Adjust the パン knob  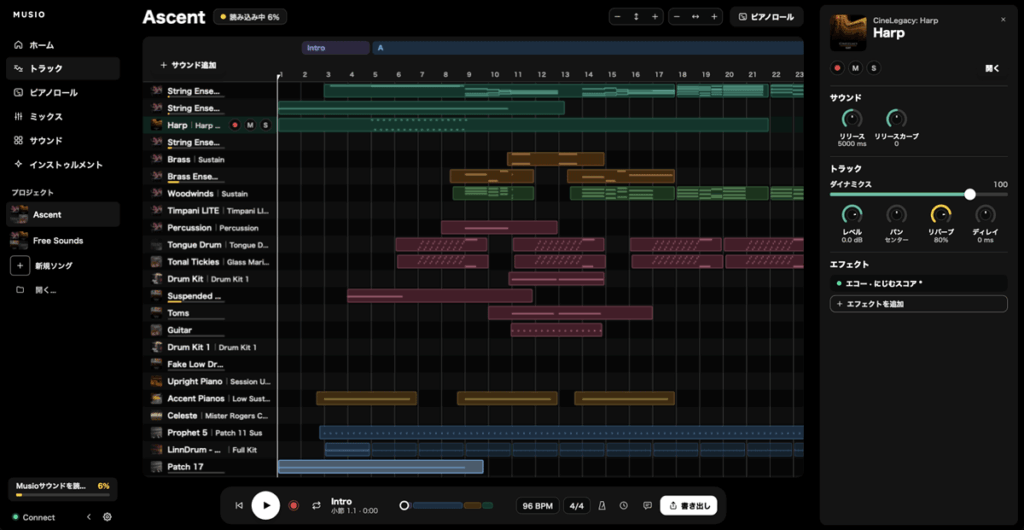pos(896,214)
